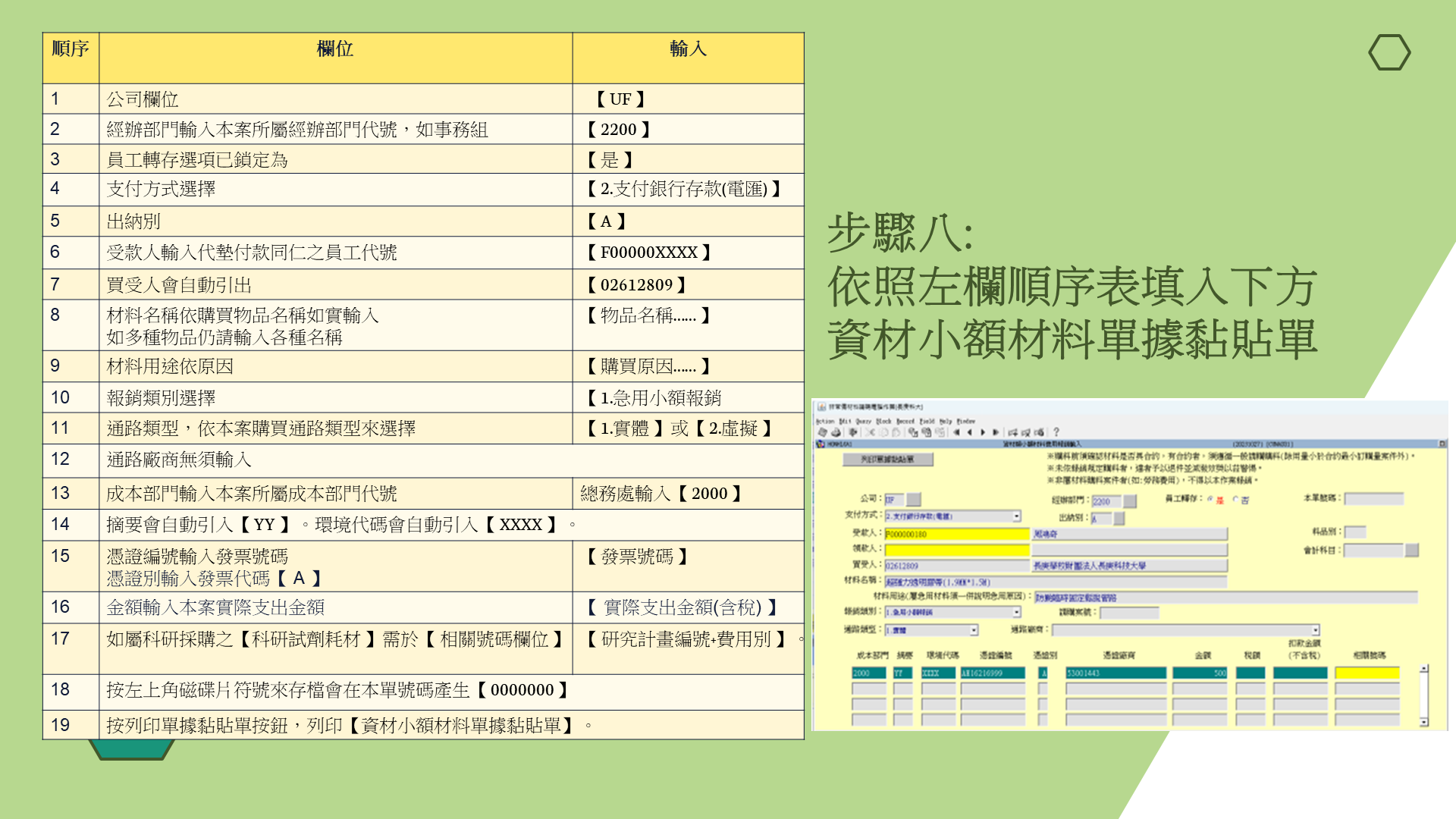Open the lookup button beside 公司 field
The image size is (1456, 819).
[x=914, y=500]
